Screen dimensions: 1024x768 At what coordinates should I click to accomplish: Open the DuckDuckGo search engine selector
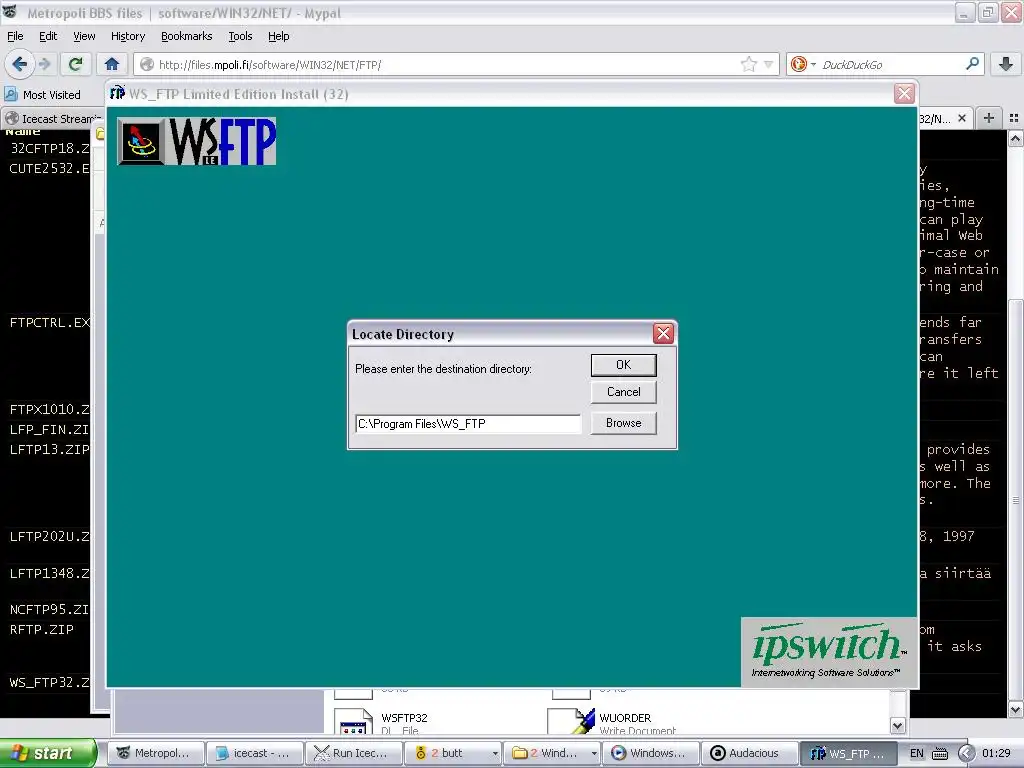click(x=803, y=64)
